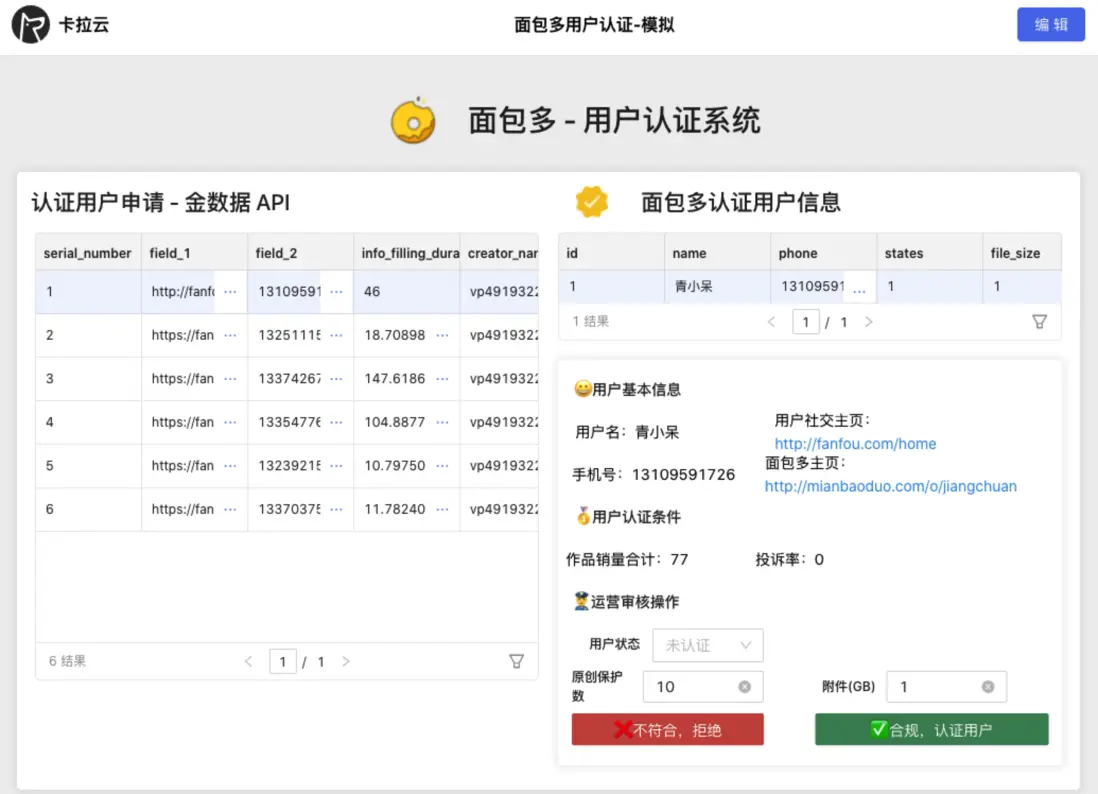Open the mianbaoduo.com homepage link
This screenshot has height=794, width=1098.
[889, 486]
